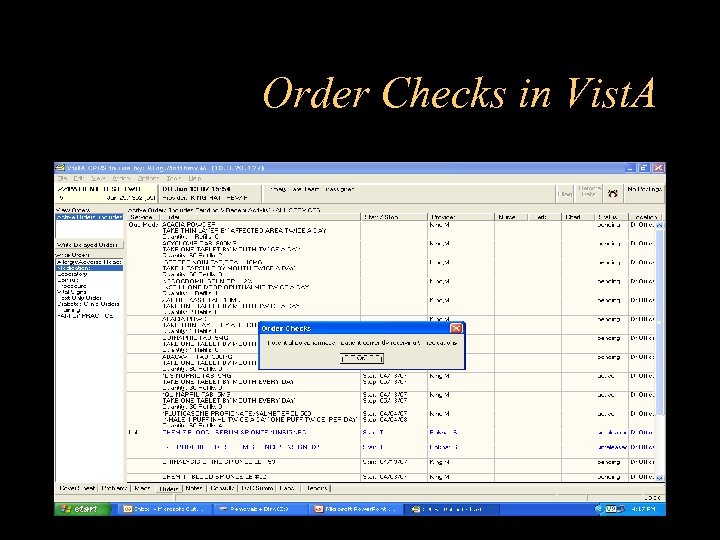Open the File menu
The width and height of the screenshot is (720, 540).
tap(62, 178)
